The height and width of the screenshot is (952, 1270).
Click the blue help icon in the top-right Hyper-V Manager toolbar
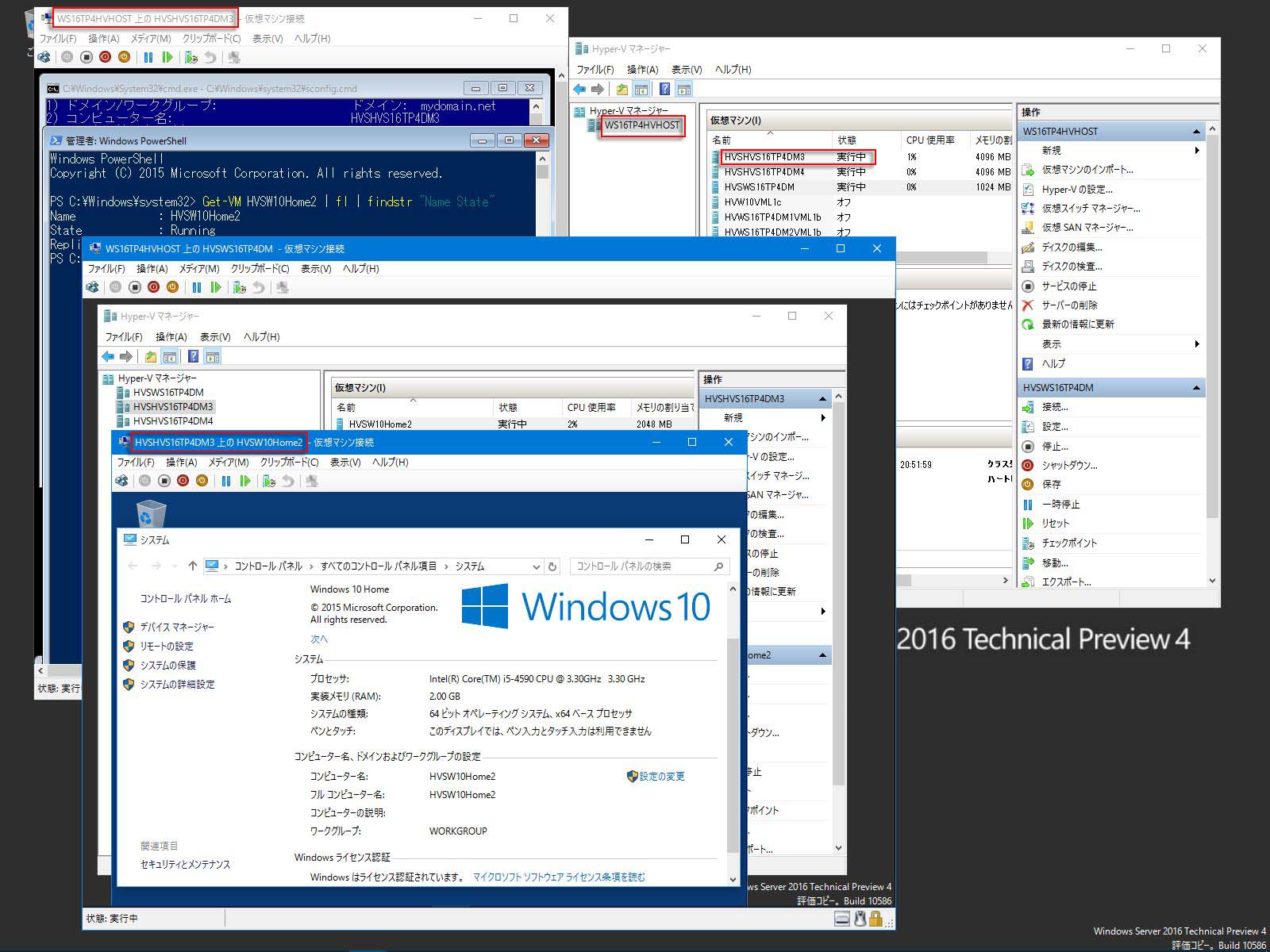click(664, 89)
